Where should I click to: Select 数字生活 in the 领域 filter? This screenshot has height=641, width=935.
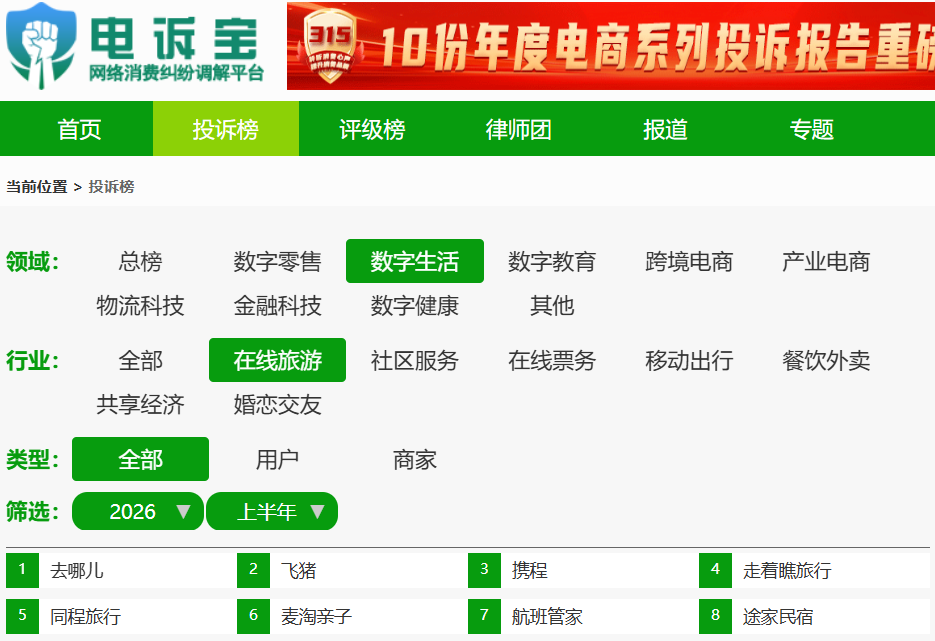coord(414,261)
